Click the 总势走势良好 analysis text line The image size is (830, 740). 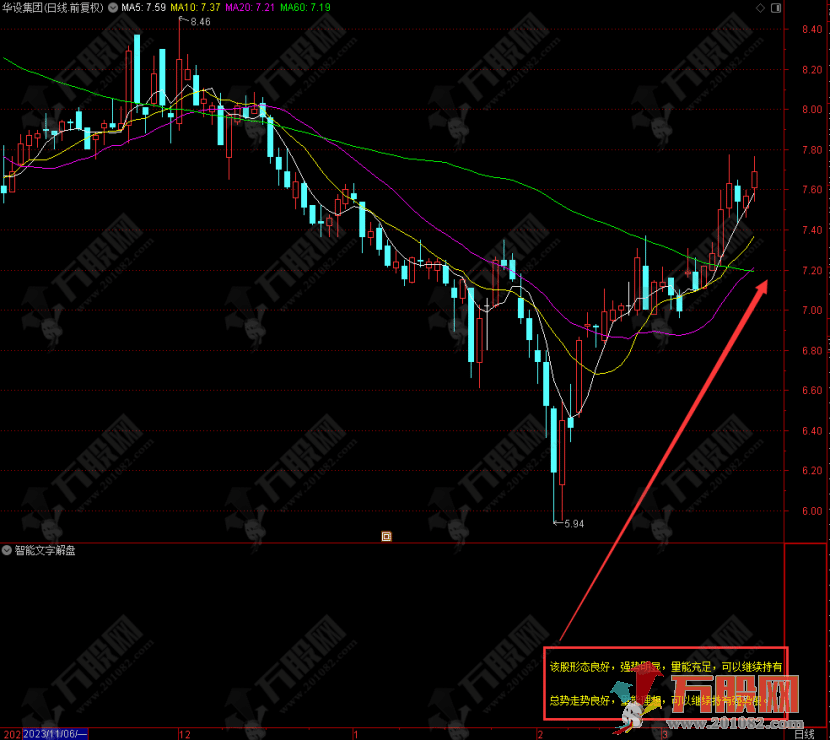(x=650, y=700)
